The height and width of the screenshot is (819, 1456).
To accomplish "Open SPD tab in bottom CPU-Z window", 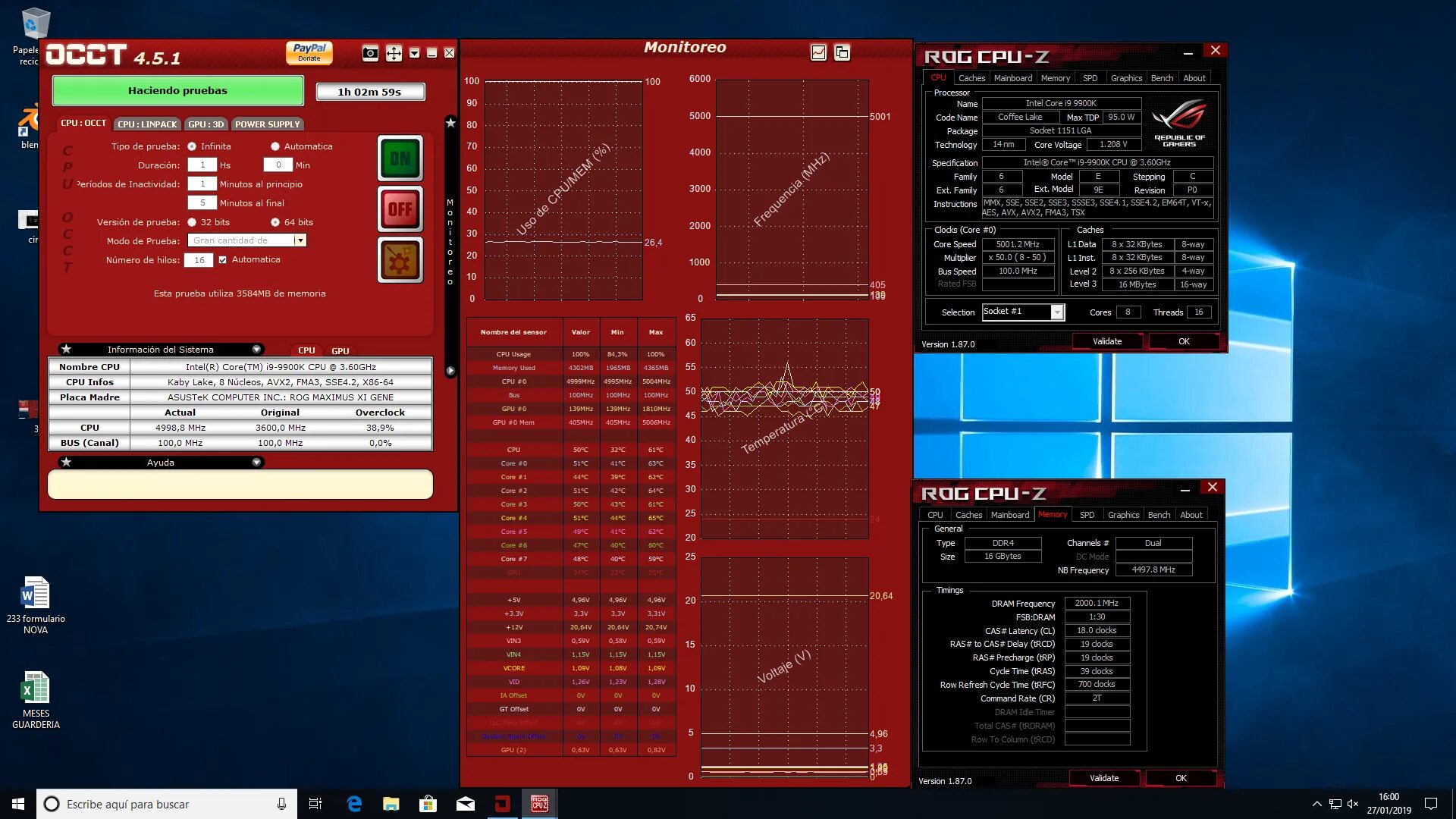I will [1087, 515].
